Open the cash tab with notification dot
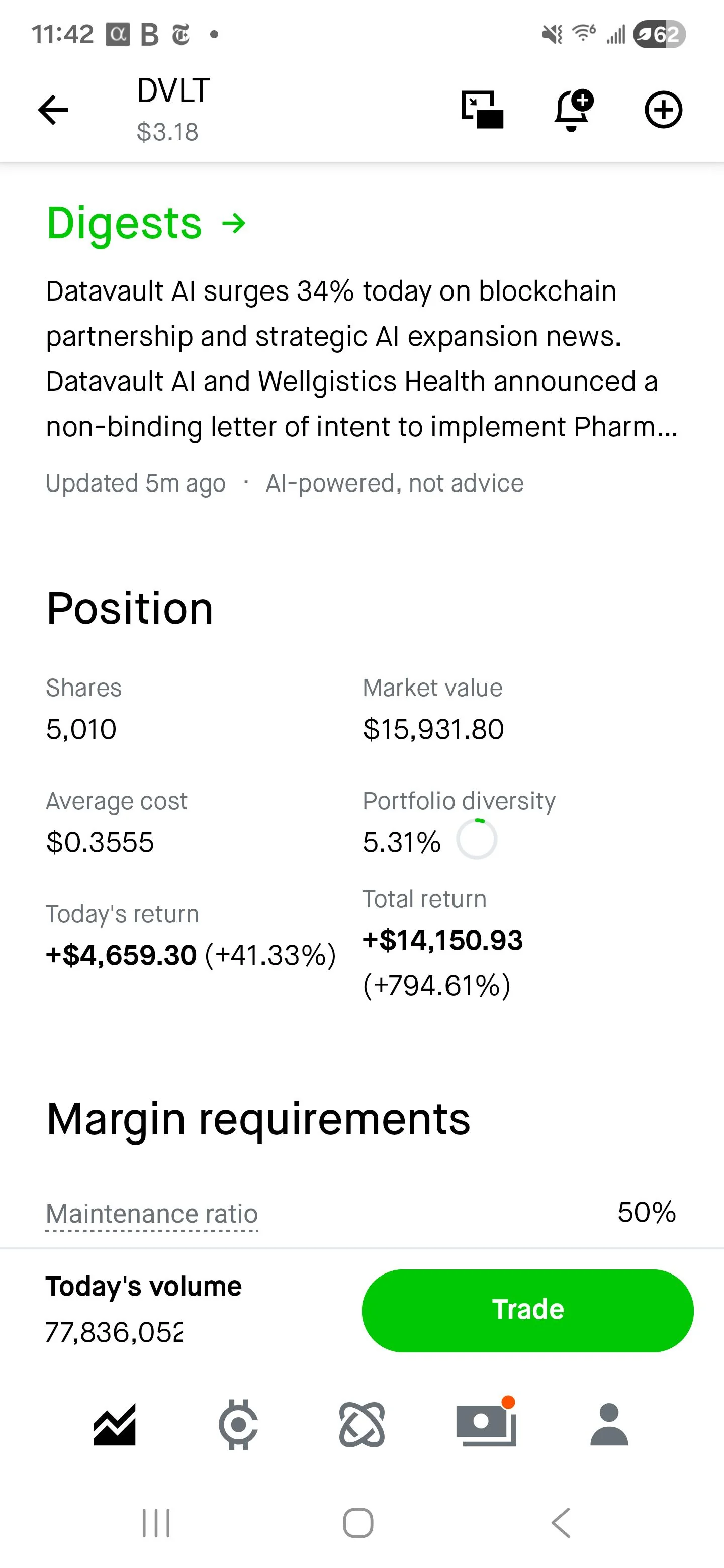The image size is (724, 1568). click(x=486, y=1423)
